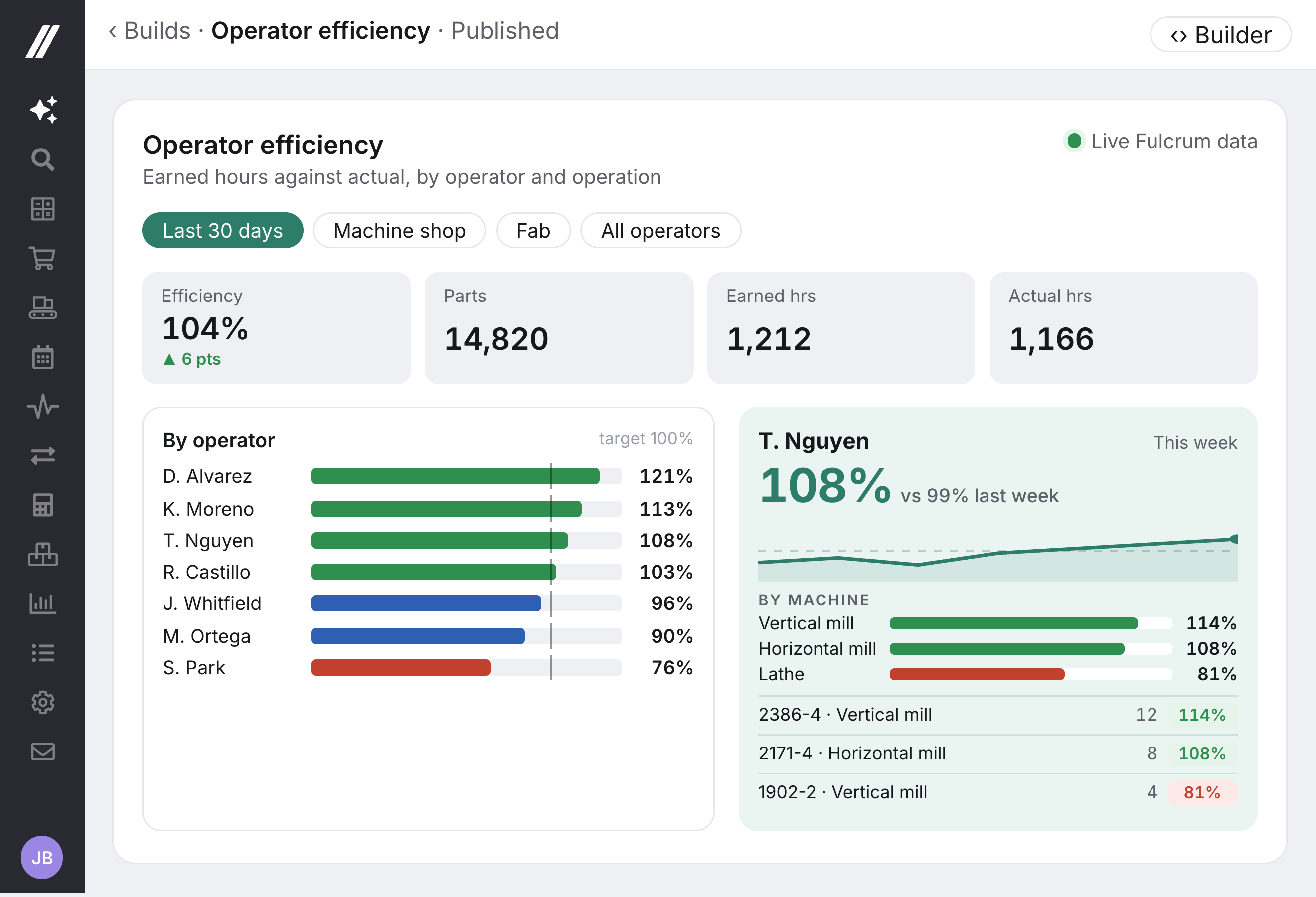The height and width of the screenshot is (897, 1316).
Task: Toggle the Fab filter chip
Action: click(x=533, y=230)
